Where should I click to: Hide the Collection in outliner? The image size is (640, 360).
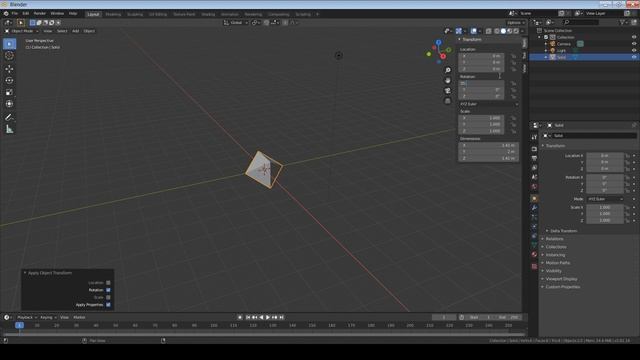pos(634,37)
